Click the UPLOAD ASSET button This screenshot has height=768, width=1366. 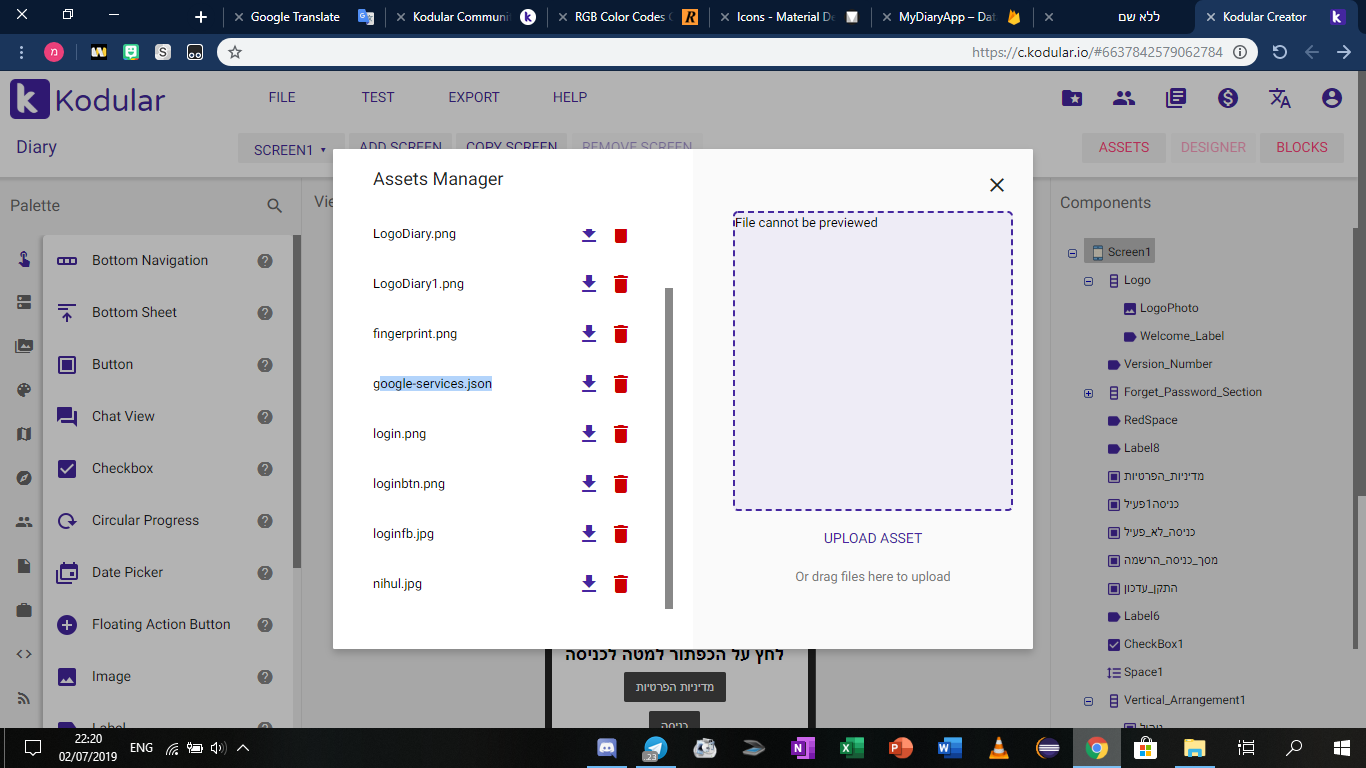pyautogui.click(x=872, y=537)
